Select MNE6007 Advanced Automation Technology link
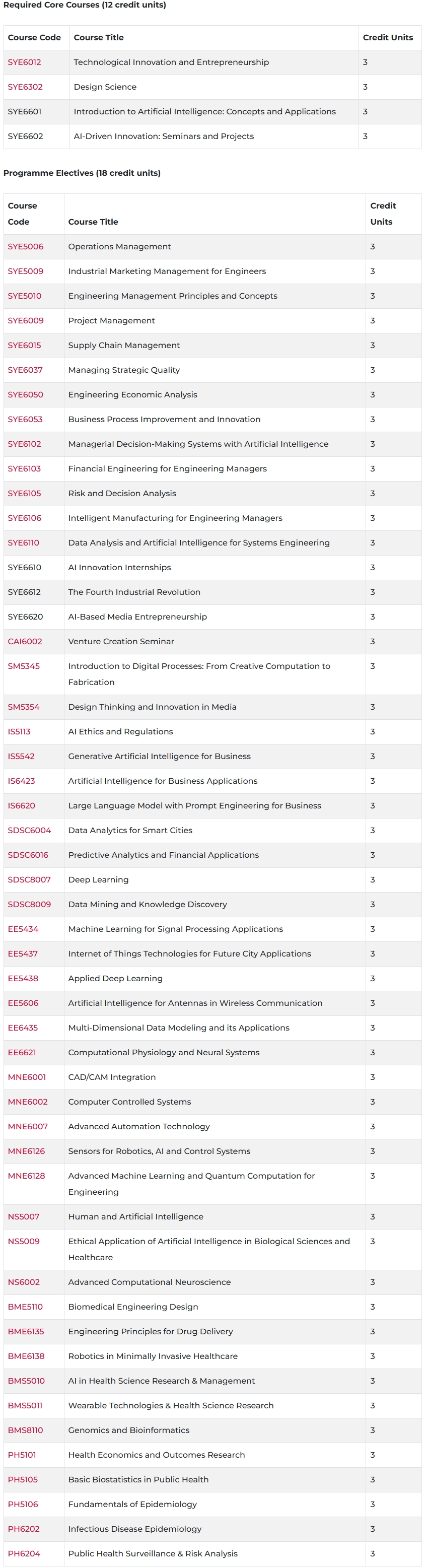 point(27,1127)
